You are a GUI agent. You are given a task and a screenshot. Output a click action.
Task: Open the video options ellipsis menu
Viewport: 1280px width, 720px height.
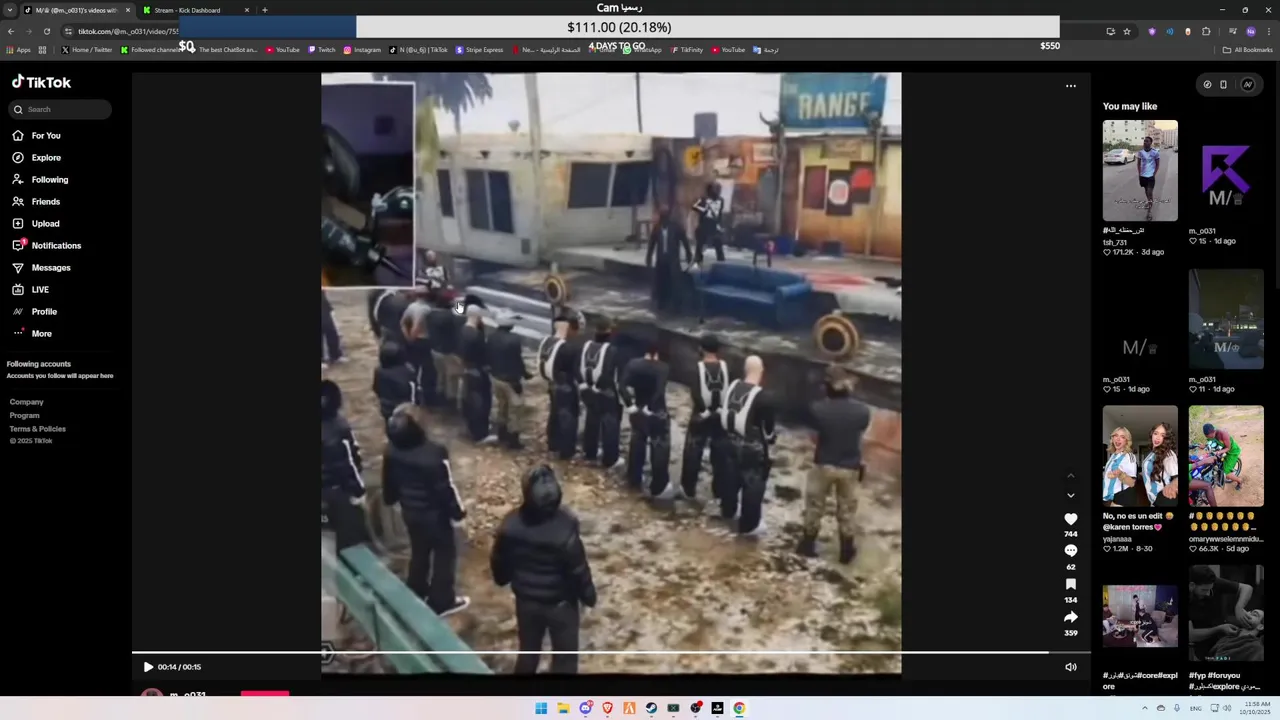[x=1071, y=86]
